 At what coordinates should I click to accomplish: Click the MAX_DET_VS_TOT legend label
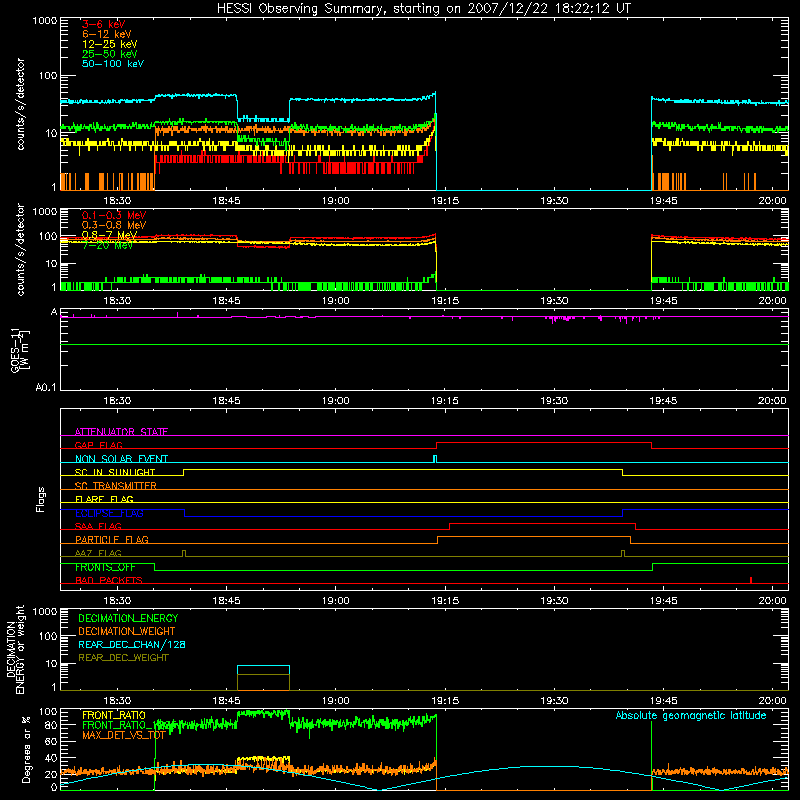point(123,735)
